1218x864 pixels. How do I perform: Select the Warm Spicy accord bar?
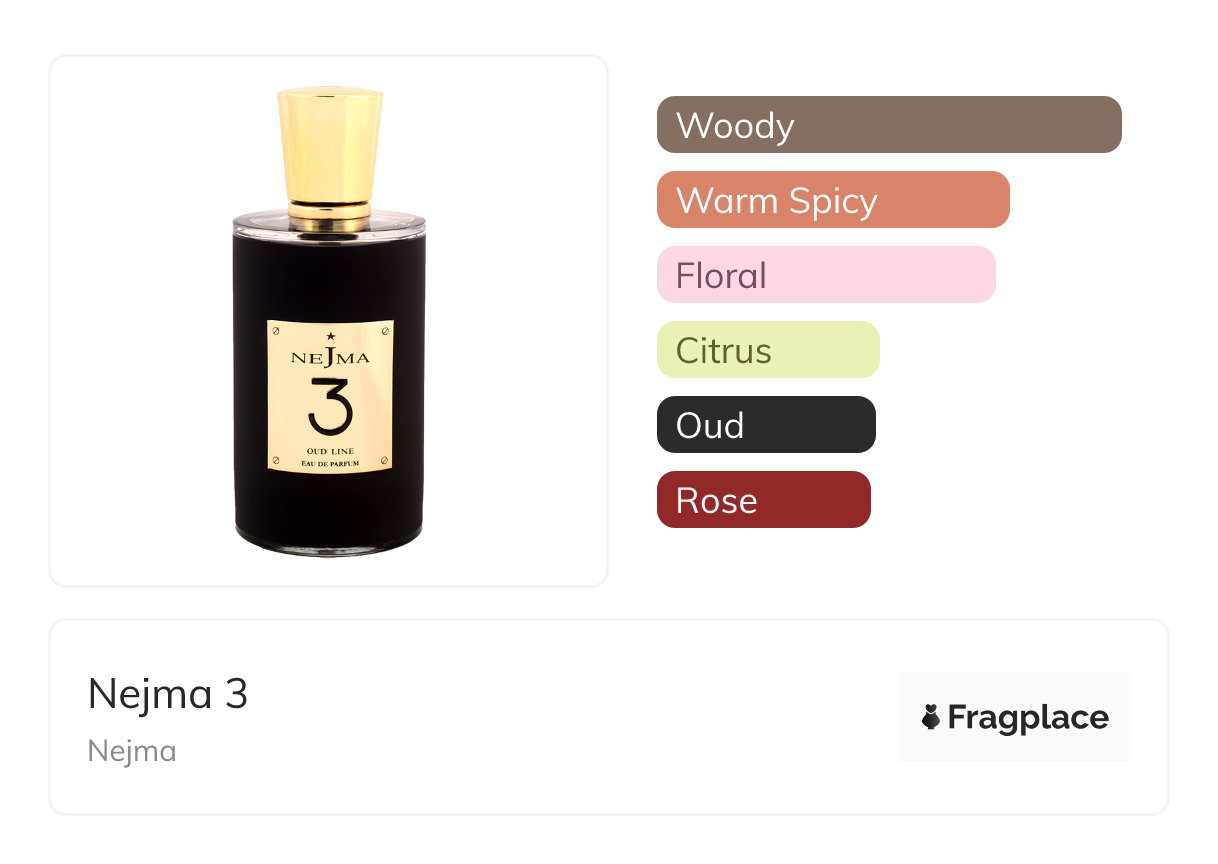point(833,200)
